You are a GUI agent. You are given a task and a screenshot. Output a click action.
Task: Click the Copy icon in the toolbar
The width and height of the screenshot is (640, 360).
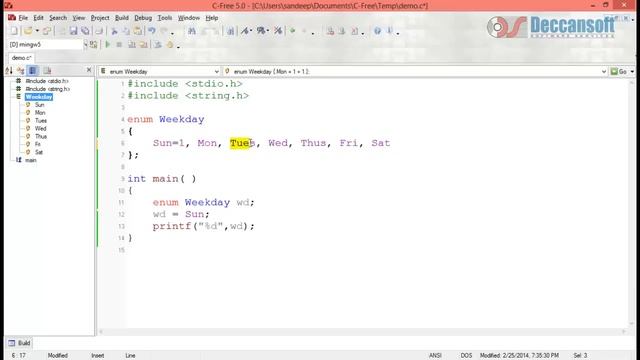tap(126, 31)
